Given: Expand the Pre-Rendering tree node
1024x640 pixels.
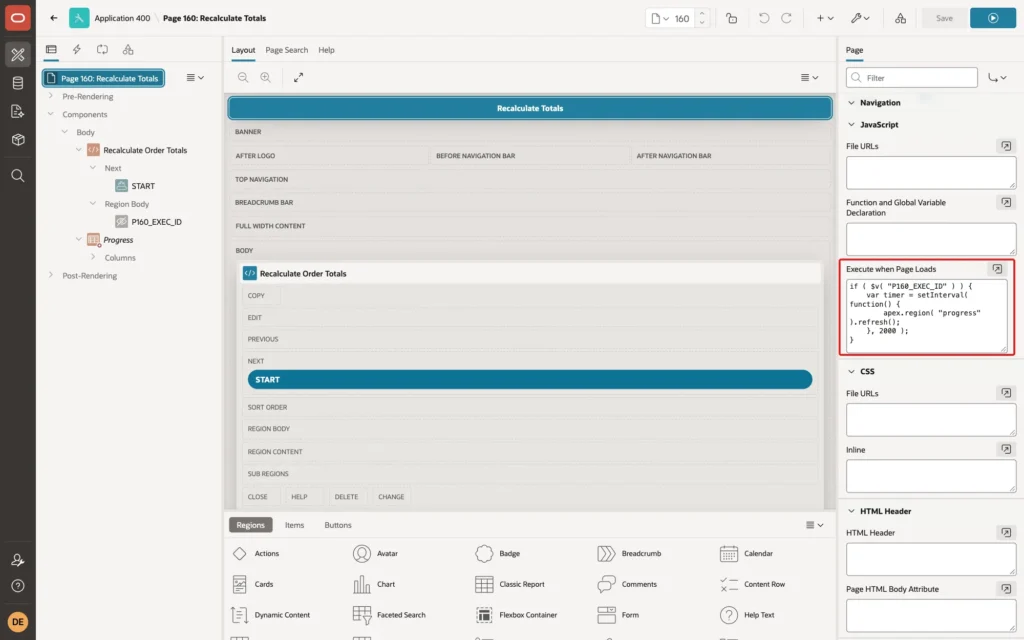Looking at the screenshot, I should (51, 96).
